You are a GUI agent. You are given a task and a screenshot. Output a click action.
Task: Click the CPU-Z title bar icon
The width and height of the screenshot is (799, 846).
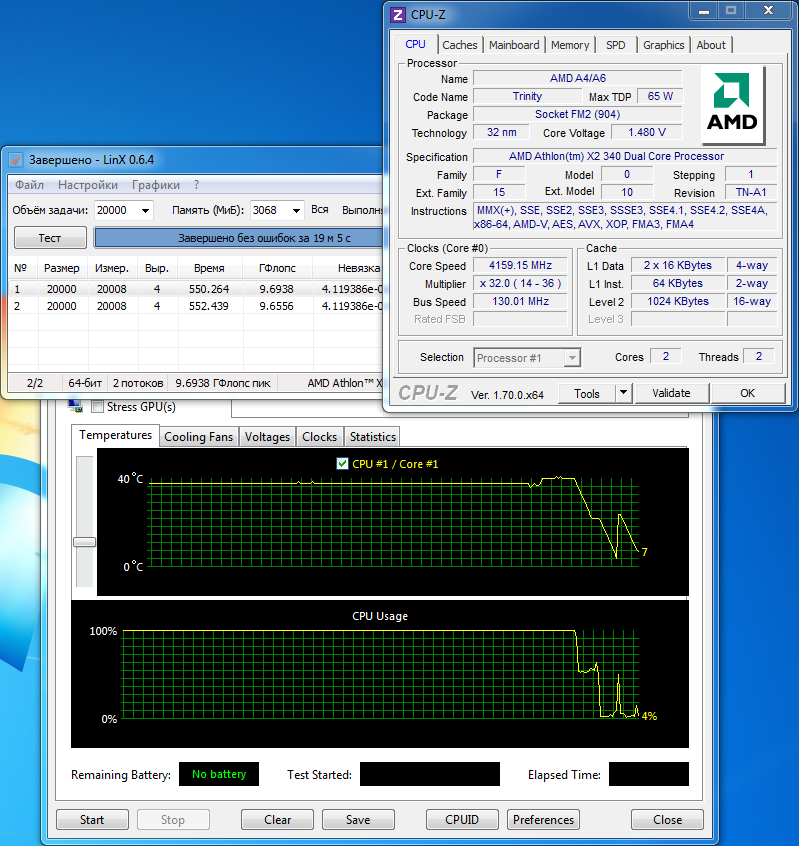tap(398, 15)
